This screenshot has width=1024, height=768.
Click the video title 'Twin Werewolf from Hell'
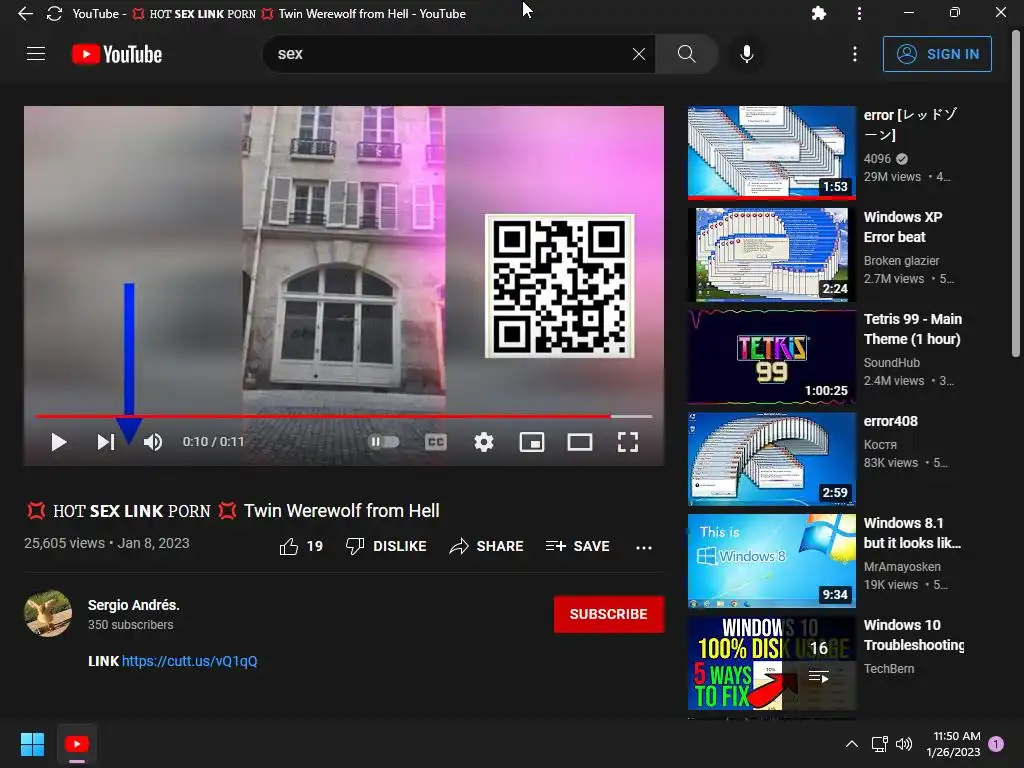[342, 511]
